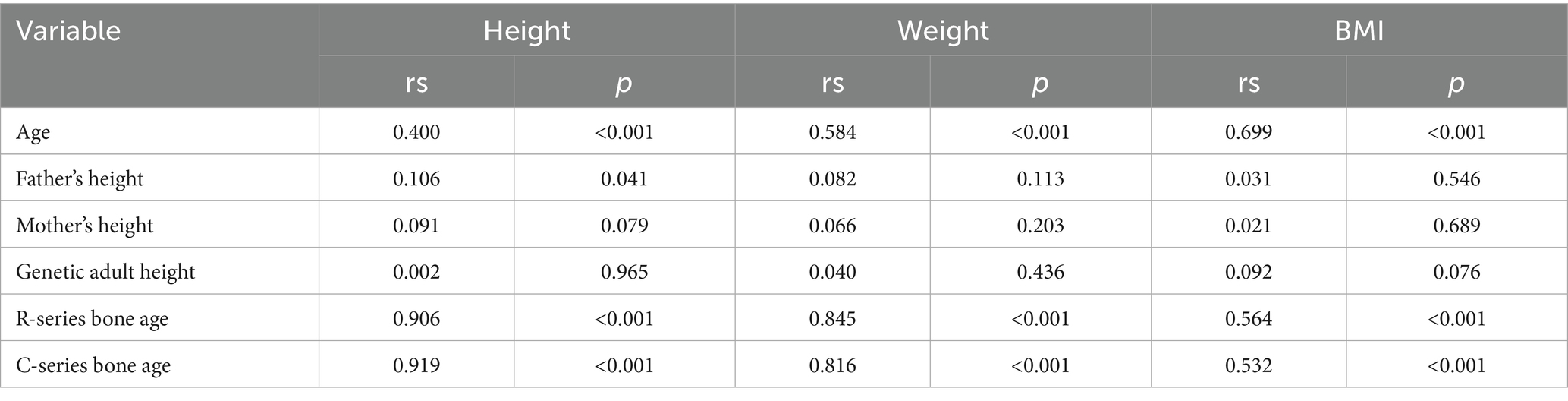
Task: Click the 0.965 p-value cell
Action: pyautogui.click(x=624, y=272)
